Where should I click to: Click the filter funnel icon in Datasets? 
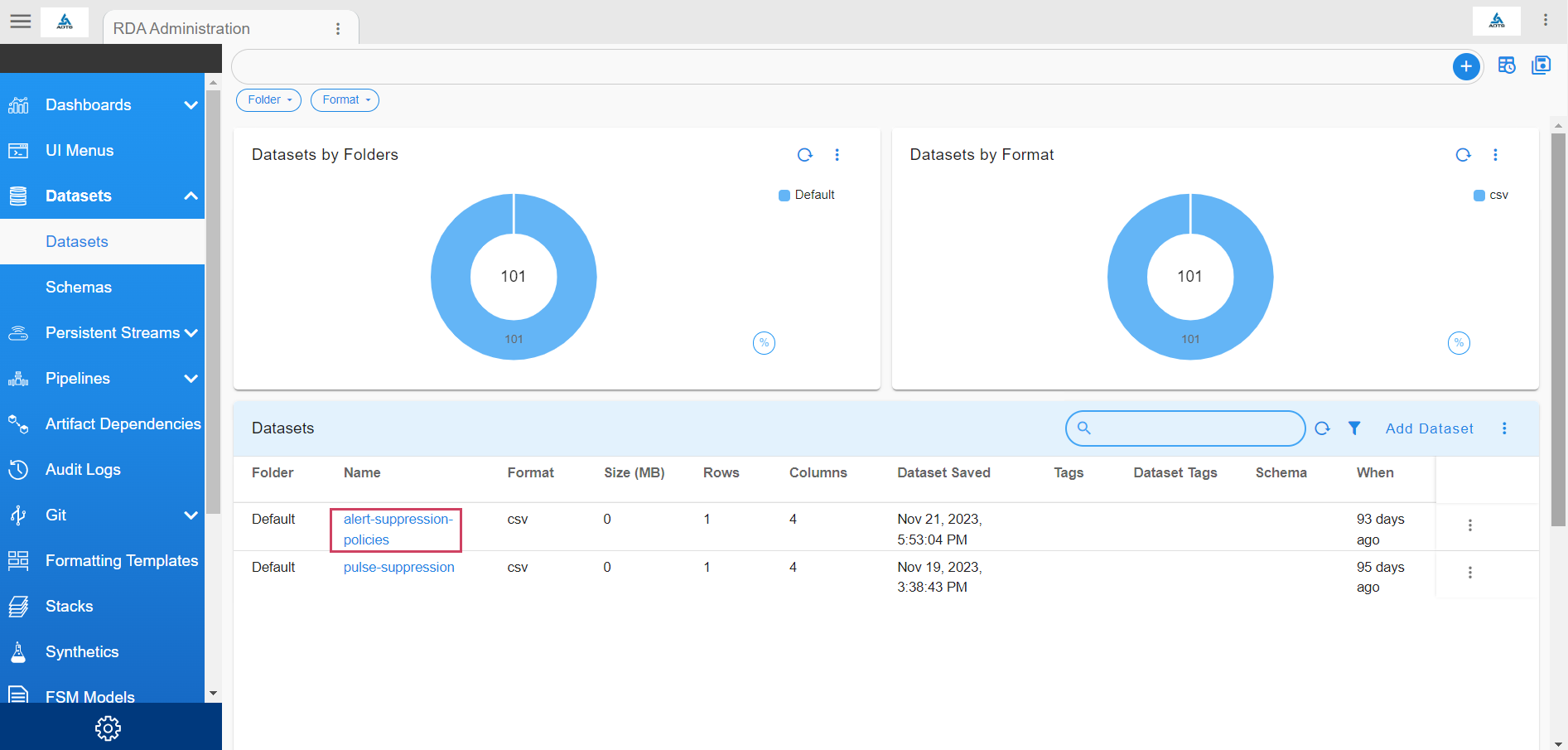coord(1354,428)
